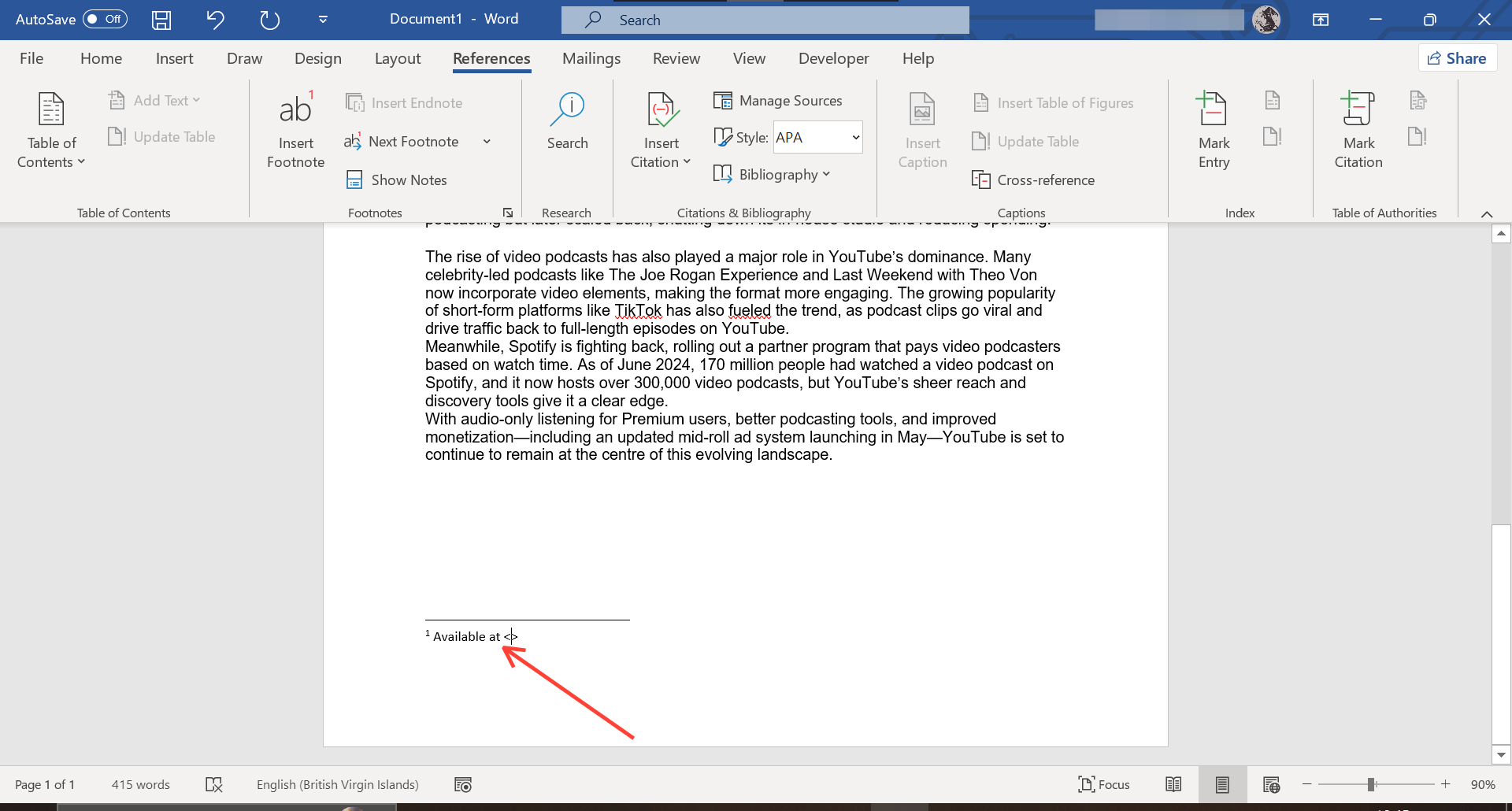Mark an index entry

[1213, 130]
